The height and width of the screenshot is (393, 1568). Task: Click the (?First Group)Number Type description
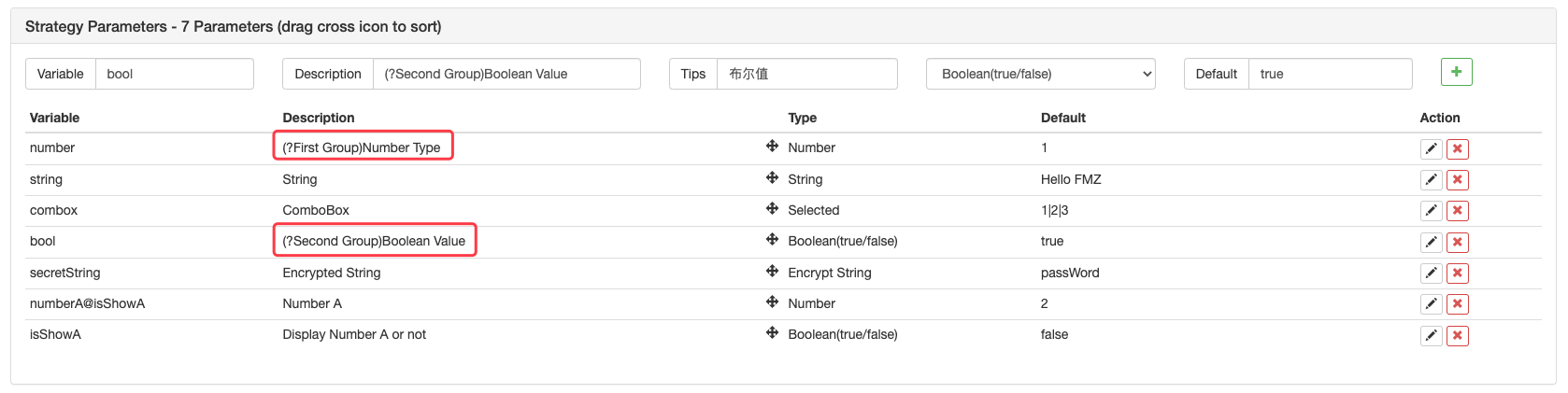(362, 147)
